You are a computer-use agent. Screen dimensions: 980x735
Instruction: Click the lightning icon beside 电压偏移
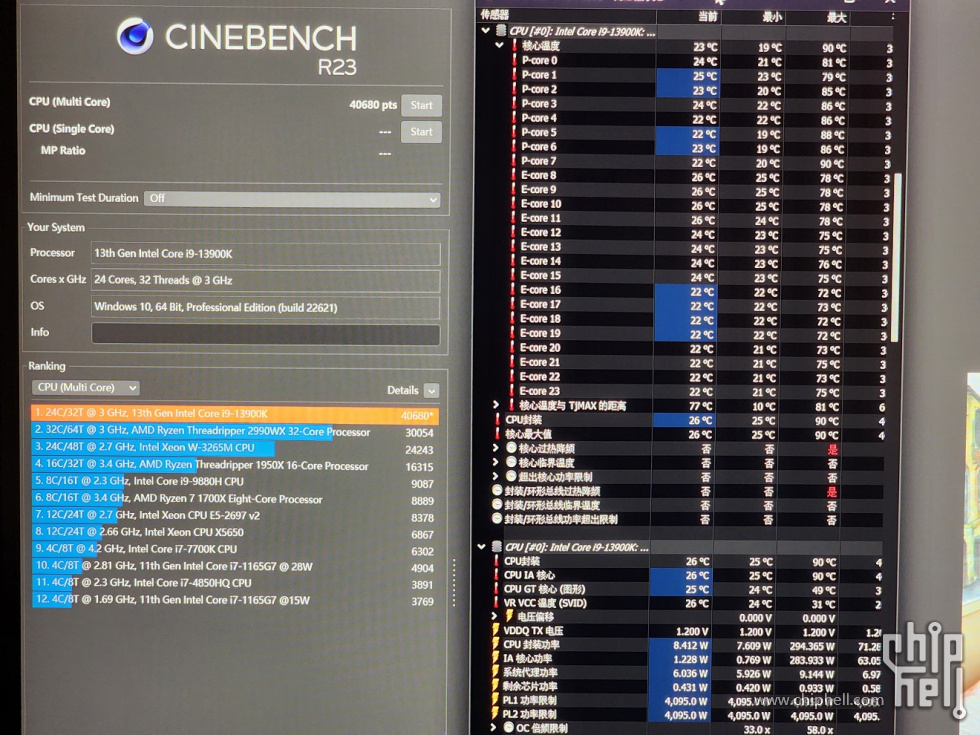[509, 616]
